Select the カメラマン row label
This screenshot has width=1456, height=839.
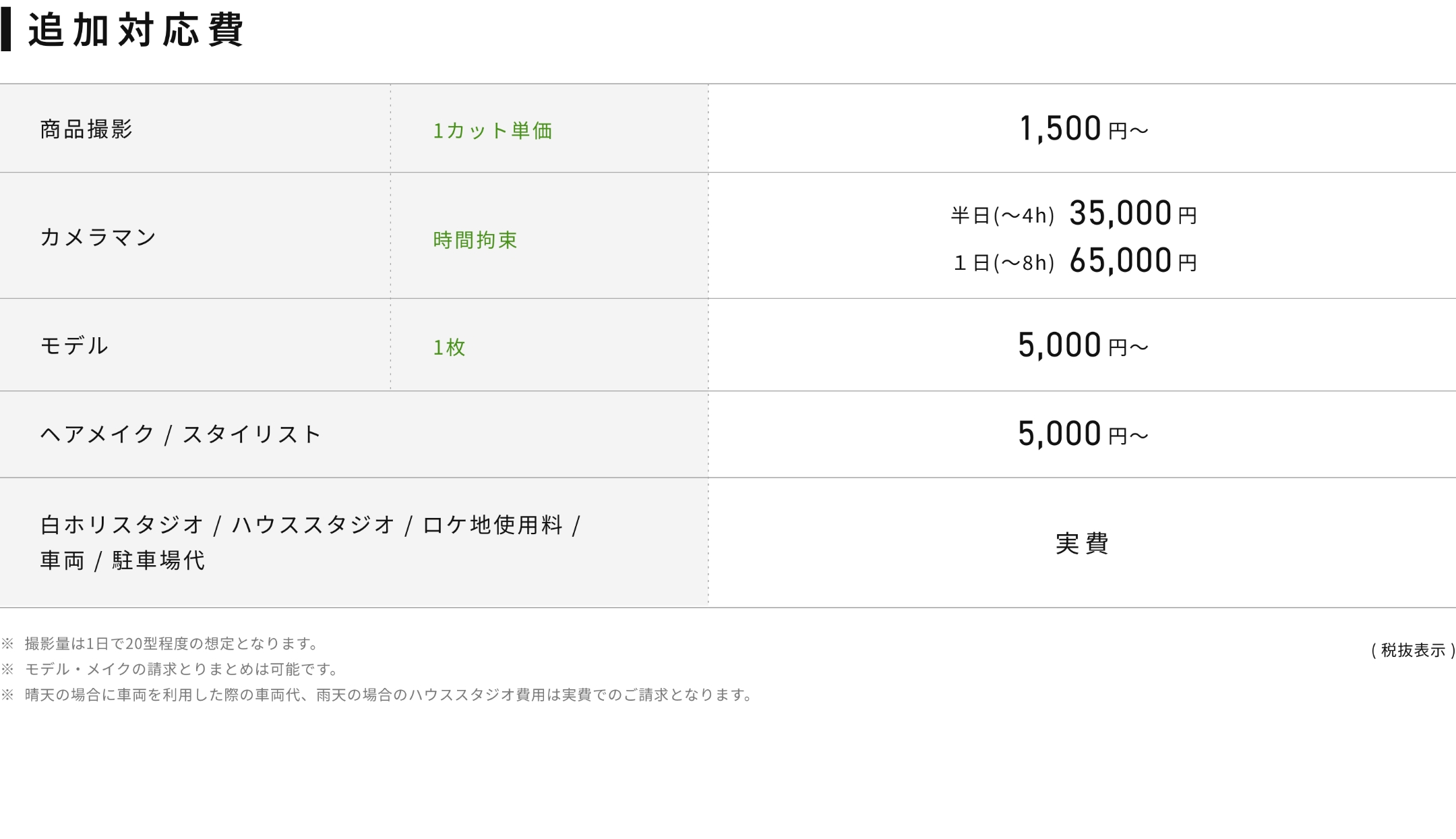(x=98, y=237)
